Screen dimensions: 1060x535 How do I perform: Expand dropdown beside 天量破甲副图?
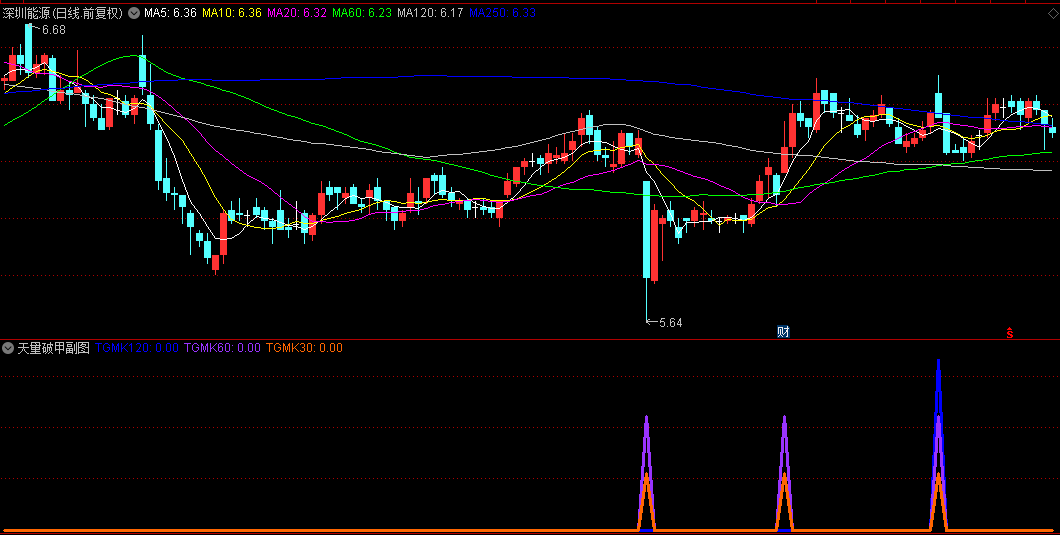point(8,348)
